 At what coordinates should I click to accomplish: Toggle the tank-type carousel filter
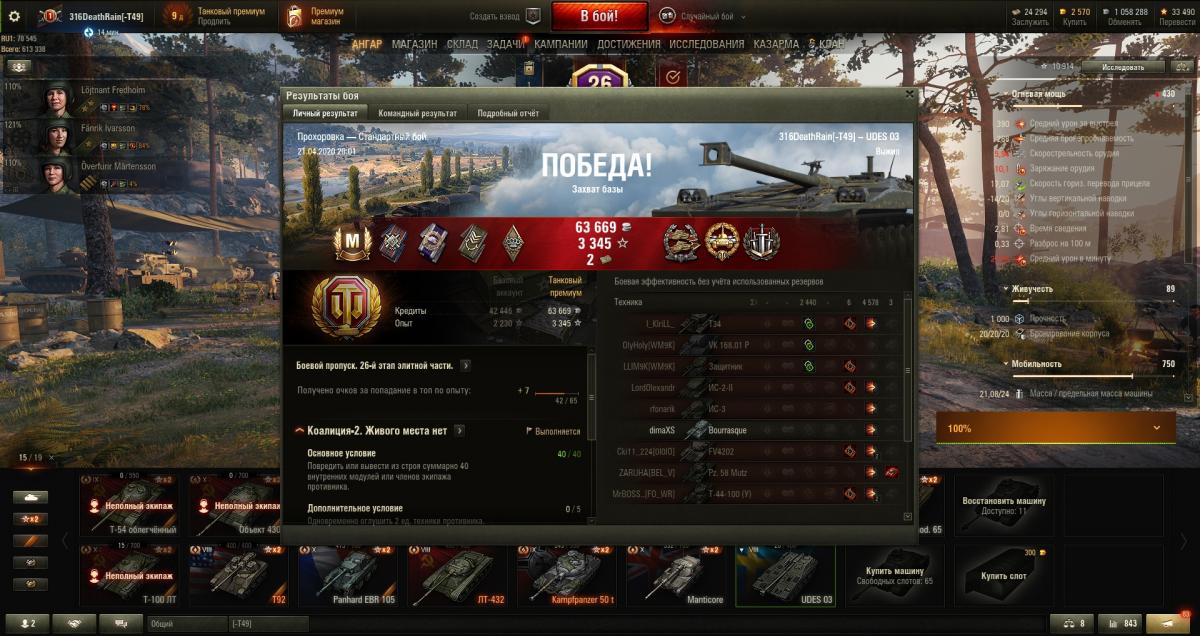pyautogui.click(x=30, y=497)
